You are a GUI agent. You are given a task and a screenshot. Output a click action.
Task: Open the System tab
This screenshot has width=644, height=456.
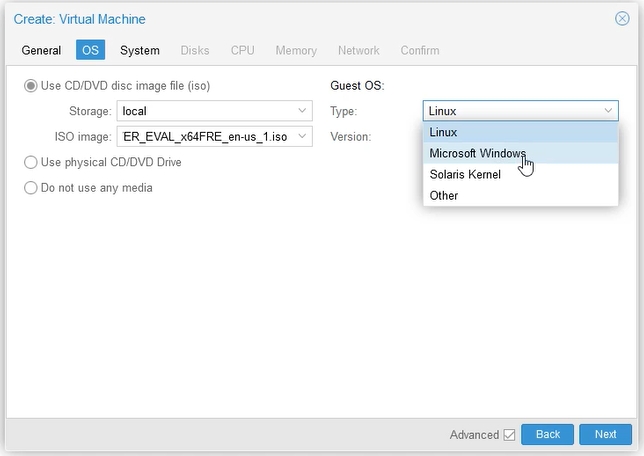[x=139, y=50]
